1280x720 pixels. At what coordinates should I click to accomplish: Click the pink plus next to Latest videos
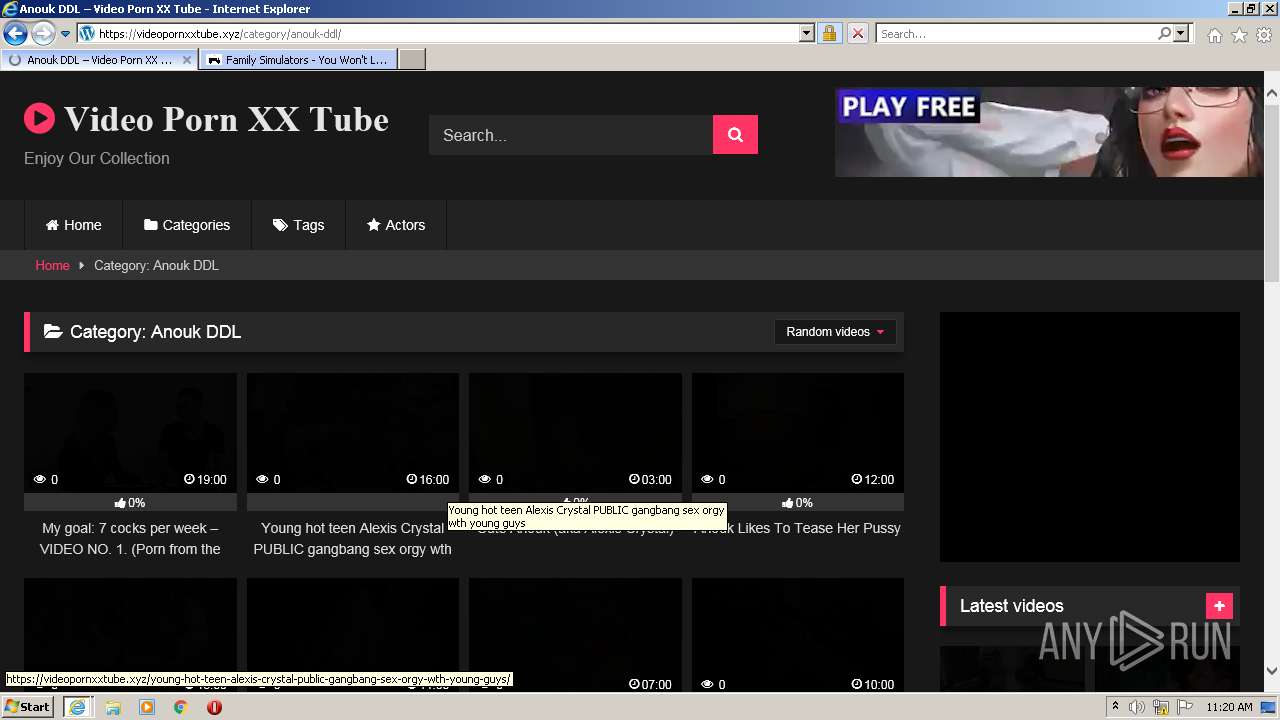click(x=1219, y=606)
